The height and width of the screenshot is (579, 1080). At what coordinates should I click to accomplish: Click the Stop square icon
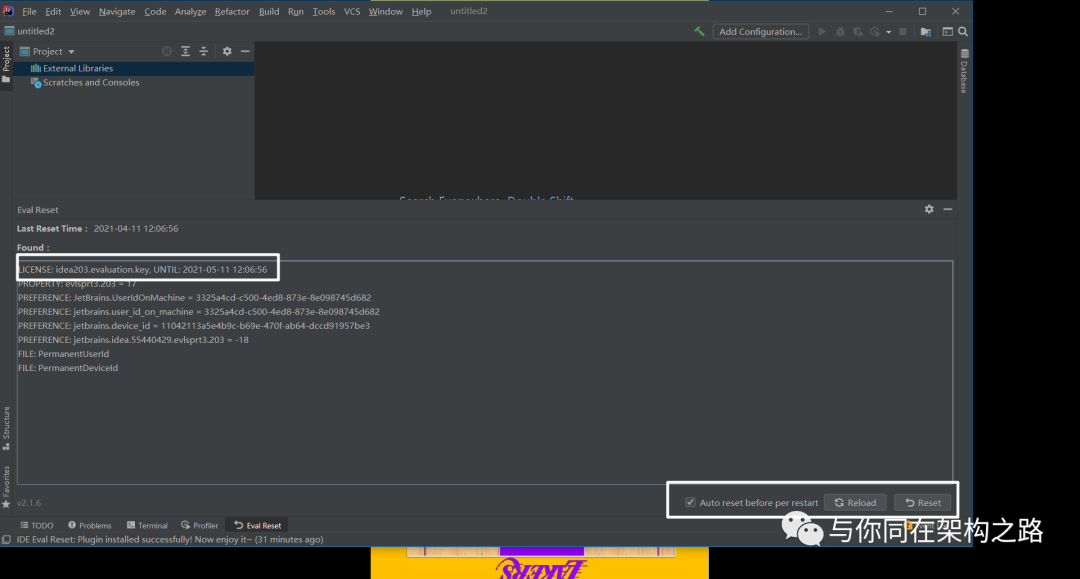[x=903, y=32]
